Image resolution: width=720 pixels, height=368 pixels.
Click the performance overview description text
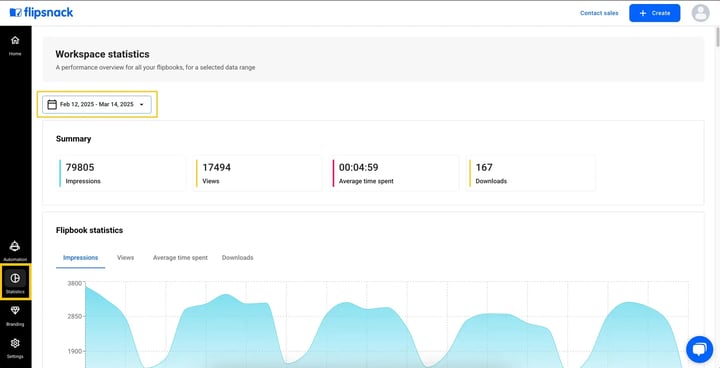pyautogui.click(x=155, y=68)
